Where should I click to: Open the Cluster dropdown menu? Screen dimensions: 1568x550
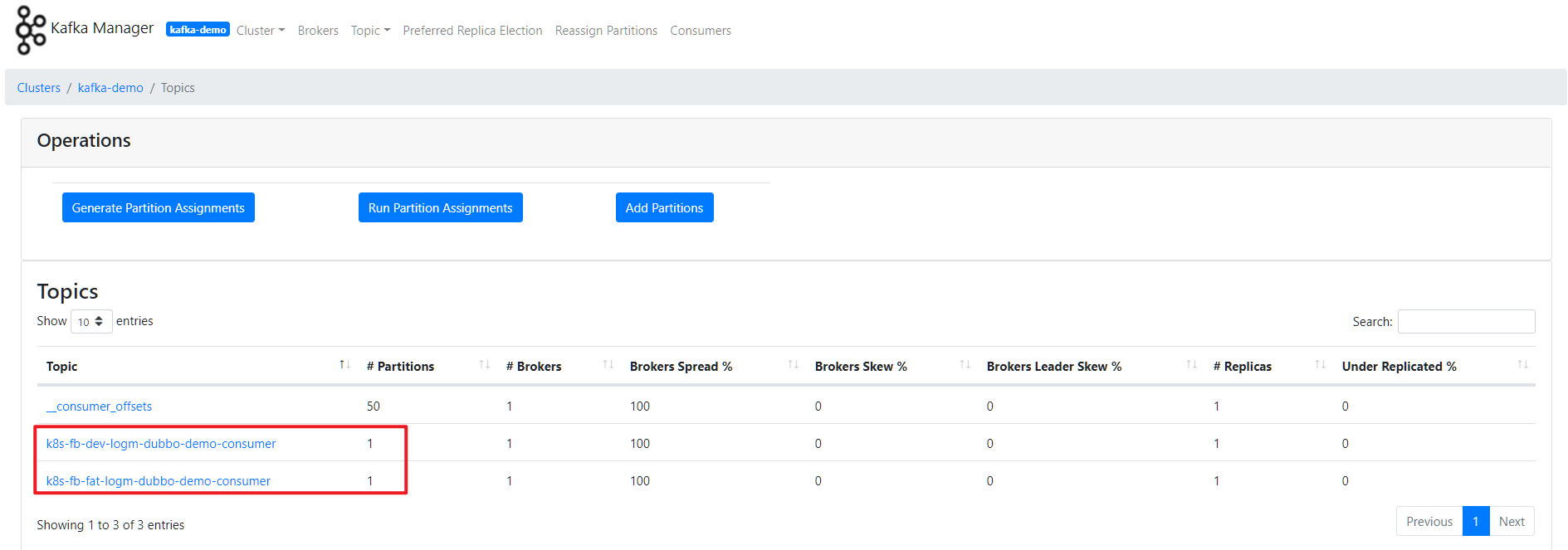click(260, 31)
